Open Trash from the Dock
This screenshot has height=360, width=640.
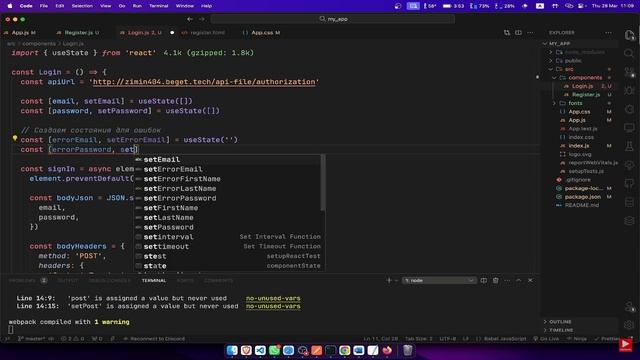point(407,350)
